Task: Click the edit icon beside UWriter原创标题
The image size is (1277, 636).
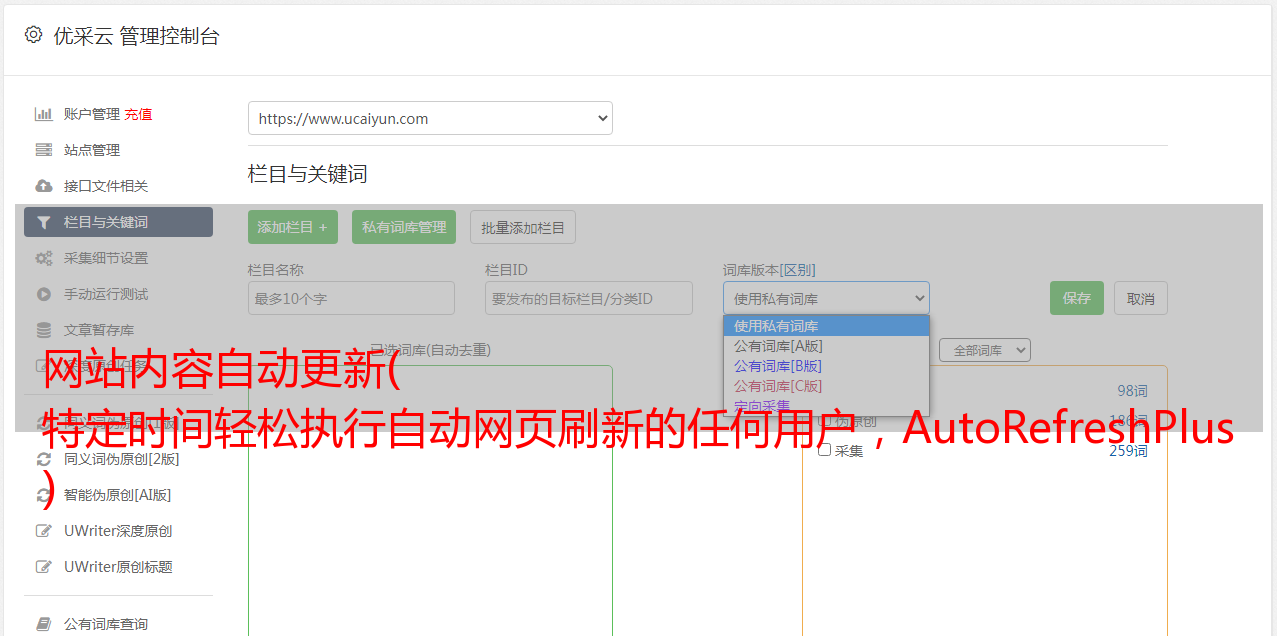Action: [44, 567]
